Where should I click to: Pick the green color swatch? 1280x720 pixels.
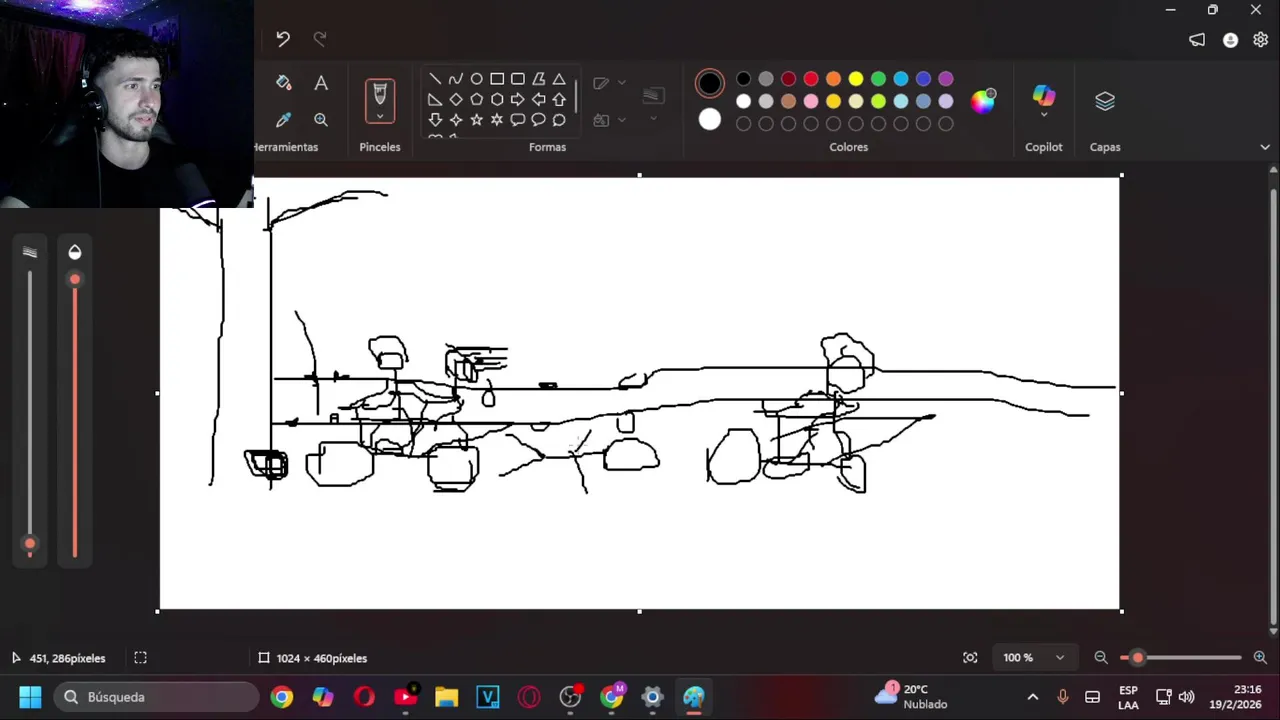[878, 79]
